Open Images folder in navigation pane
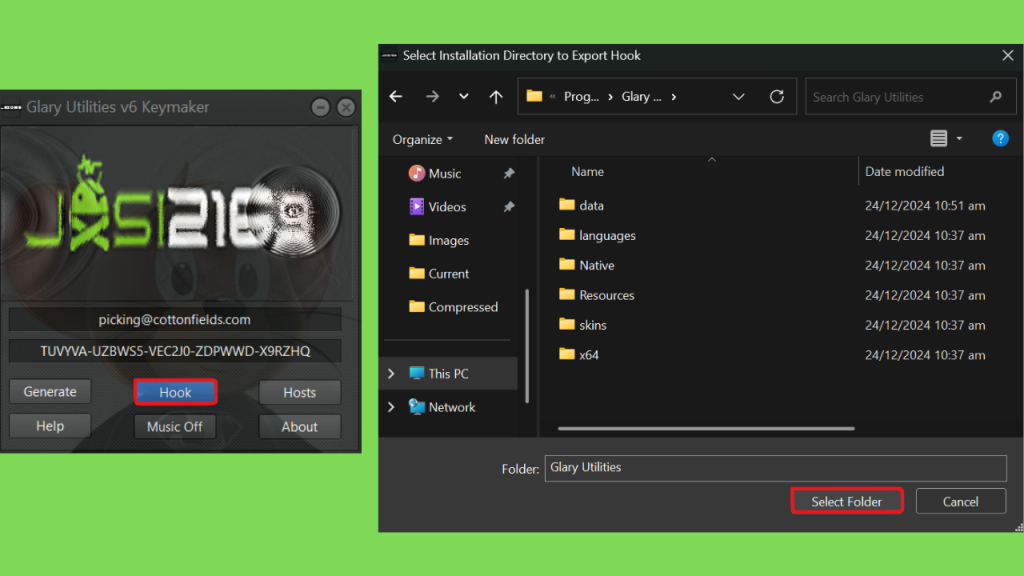The width and height of the screenshot is (1024, 576). pyautogui.click(x=449, y=240)
